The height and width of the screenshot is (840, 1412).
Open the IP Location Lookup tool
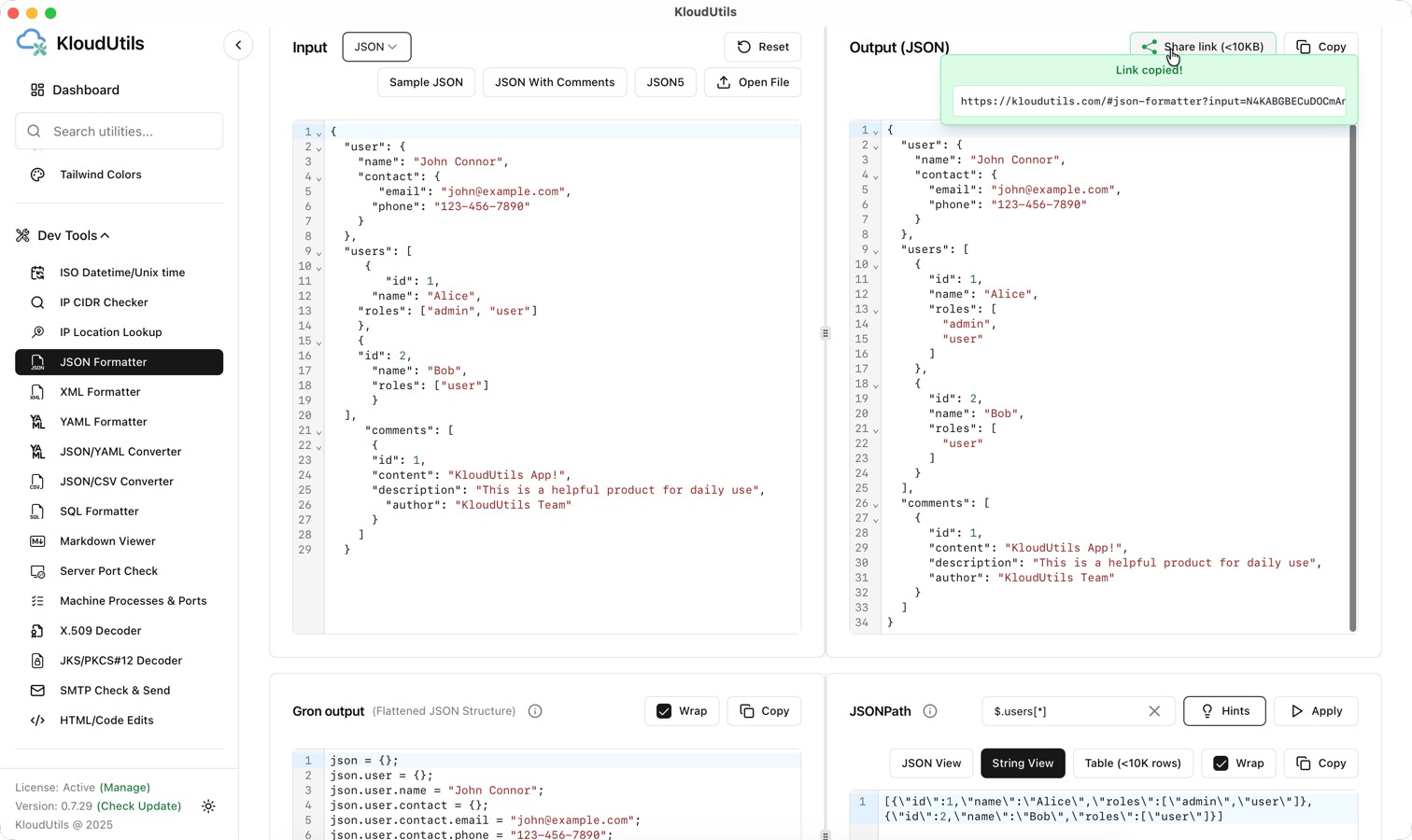[x=110, y=332]
